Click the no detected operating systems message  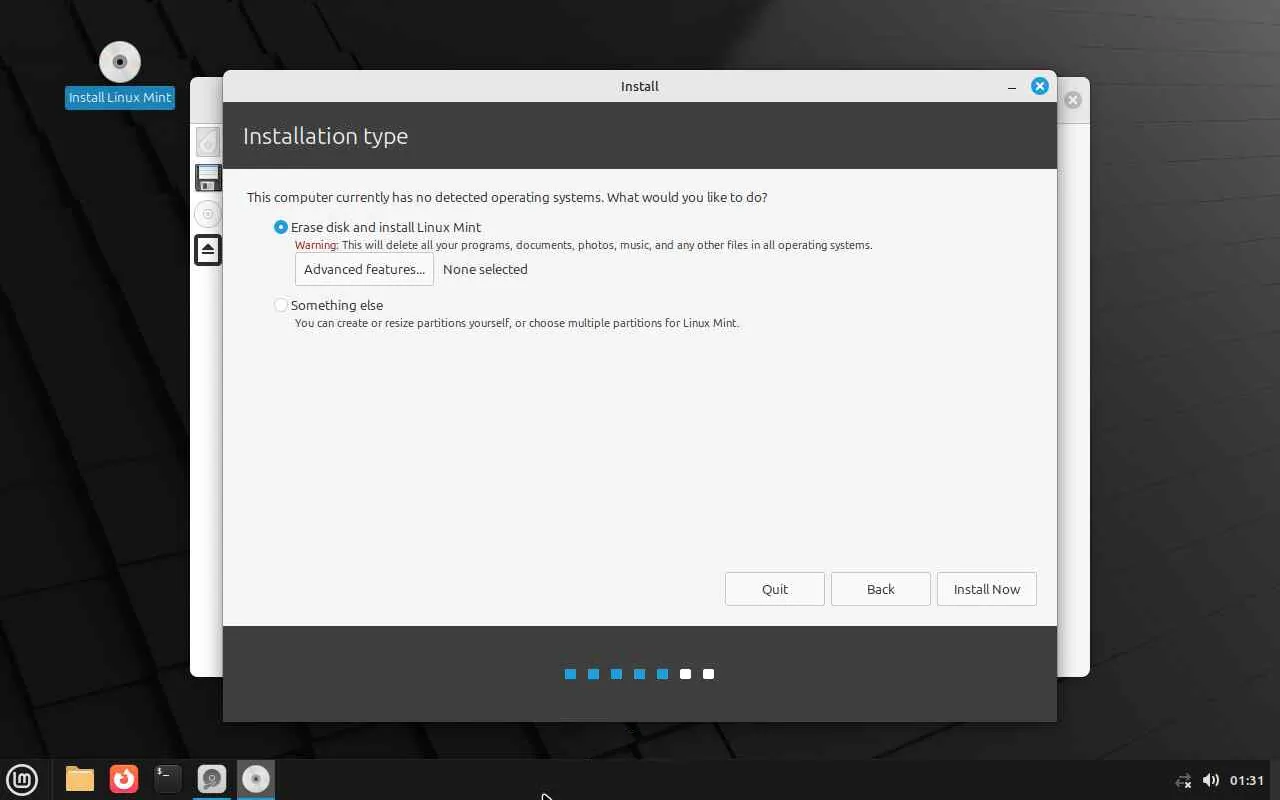(x=507, y=197)
